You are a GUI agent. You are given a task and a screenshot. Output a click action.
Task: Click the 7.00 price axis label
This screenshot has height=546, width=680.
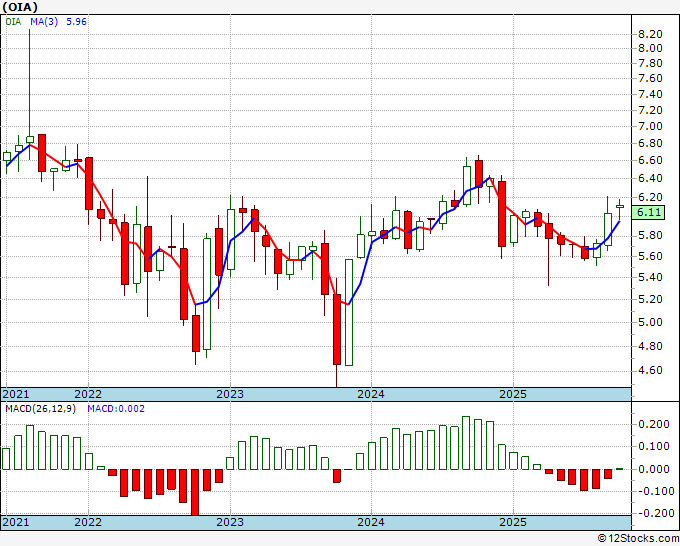pyautogui.click(x=650, y=126)
